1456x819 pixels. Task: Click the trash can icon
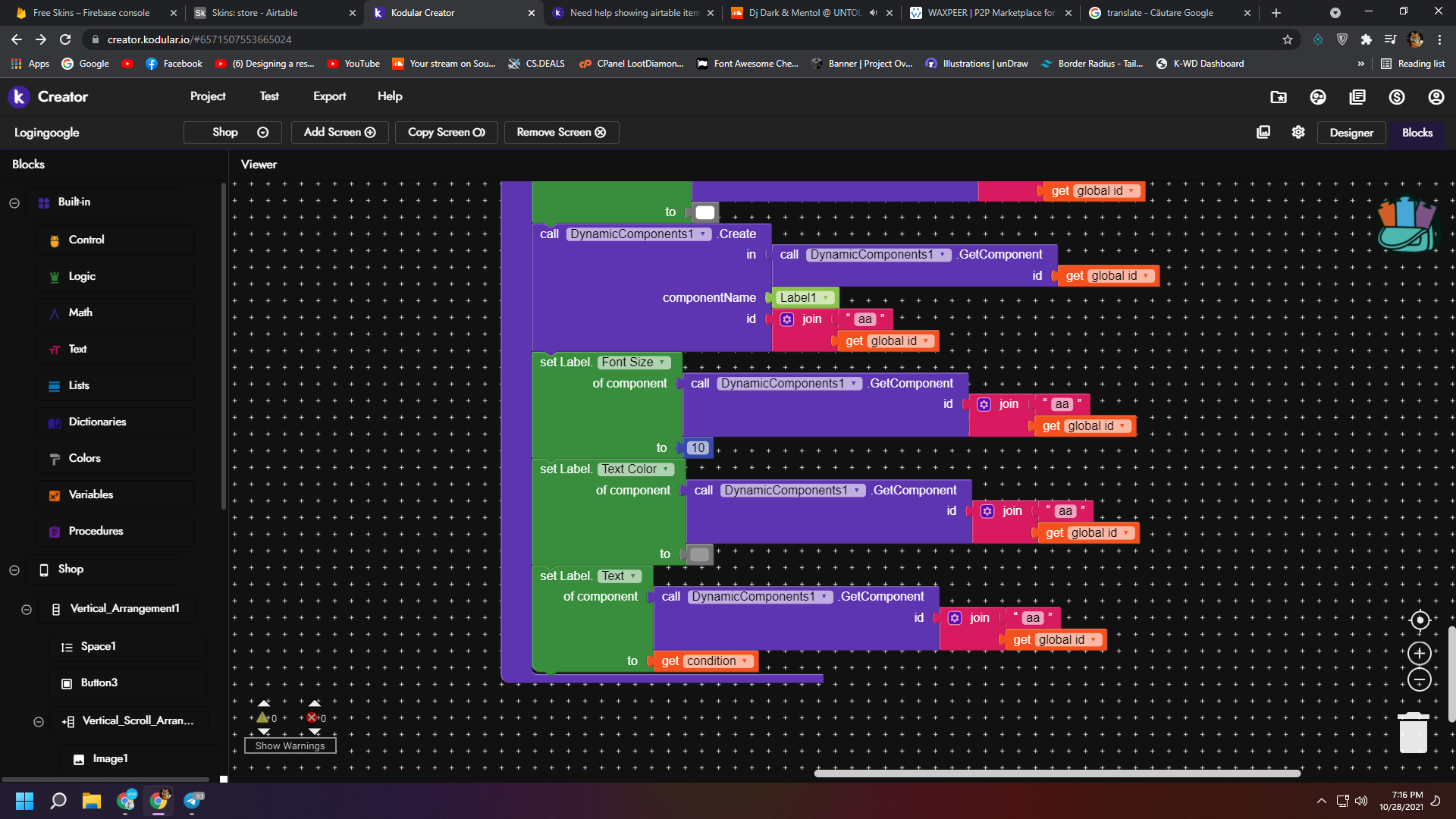[x=1413, y=733]
